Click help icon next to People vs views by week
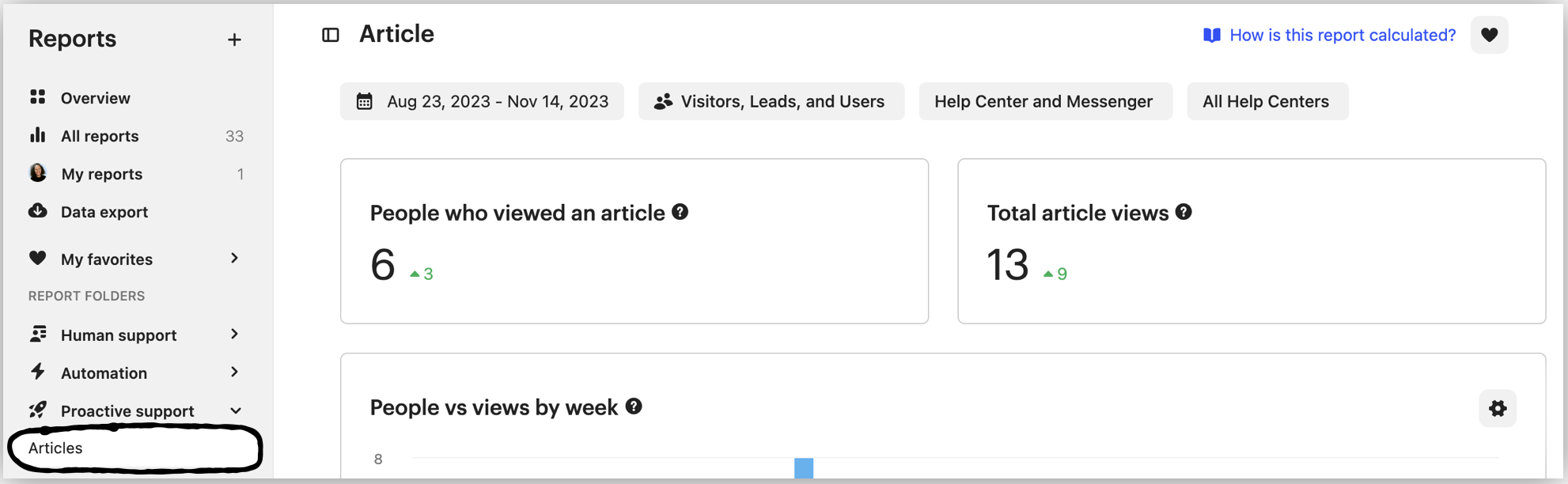 tap(634, 406)
